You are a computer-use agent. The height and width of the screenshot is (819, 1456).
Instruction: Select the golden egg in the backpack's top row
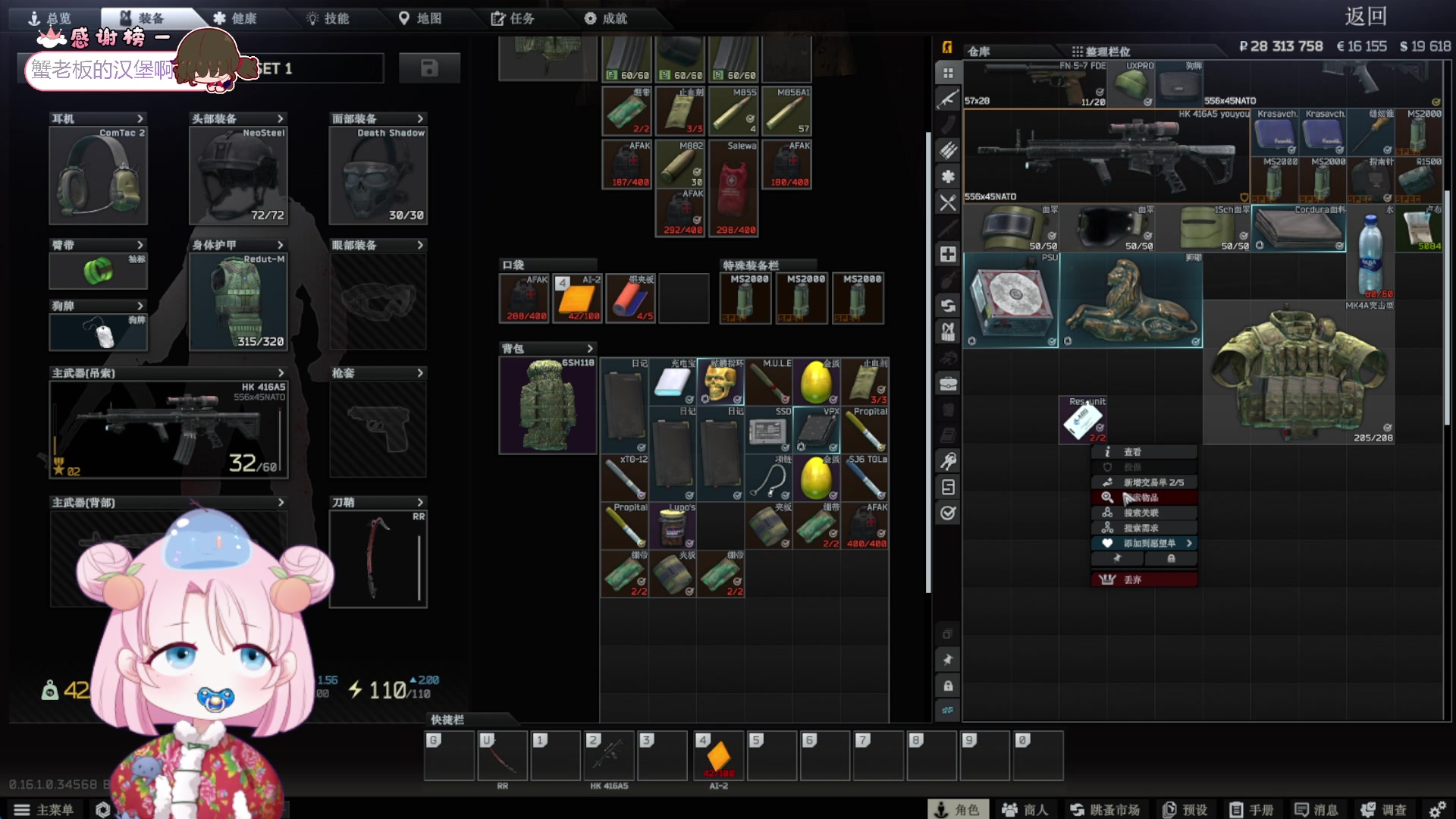(816, 382)
